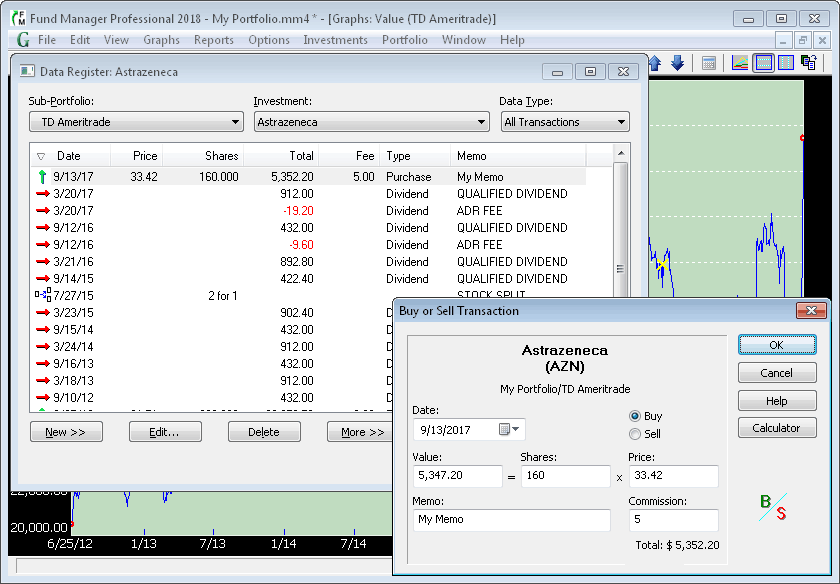The image size is (840, 584).
Task: Click the 'Purchase' type cell
Action: 409,177
